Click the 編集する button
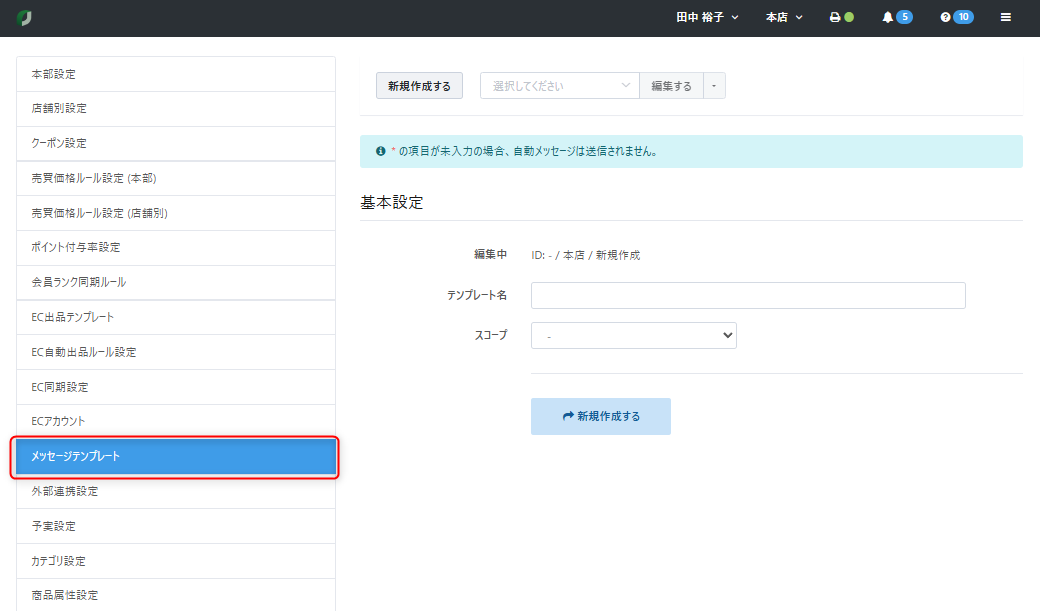 point(671,86)
